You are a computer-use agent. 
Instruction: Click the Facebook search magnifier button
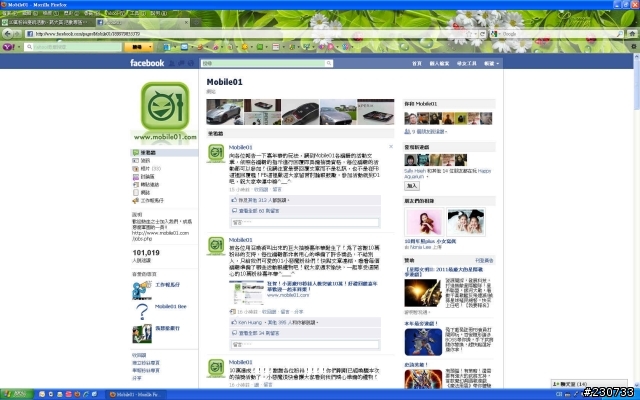[x=329, y=63]
